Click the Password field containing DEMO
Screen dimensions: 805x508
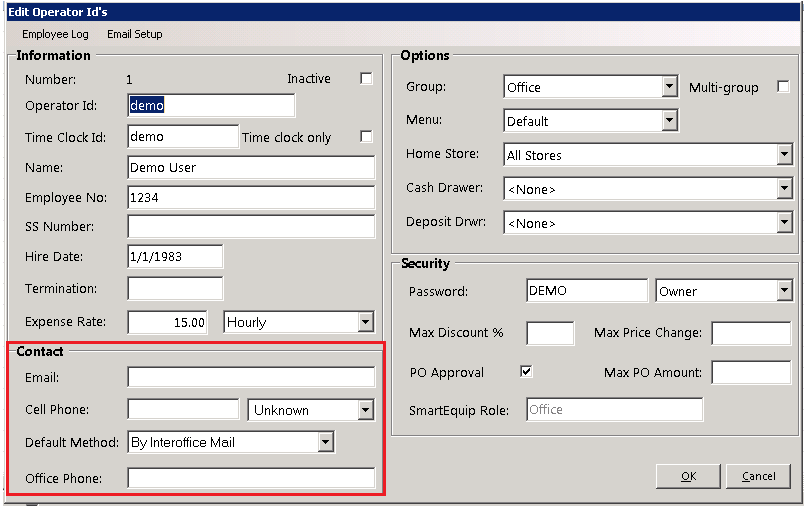click(x=587, y=291)
